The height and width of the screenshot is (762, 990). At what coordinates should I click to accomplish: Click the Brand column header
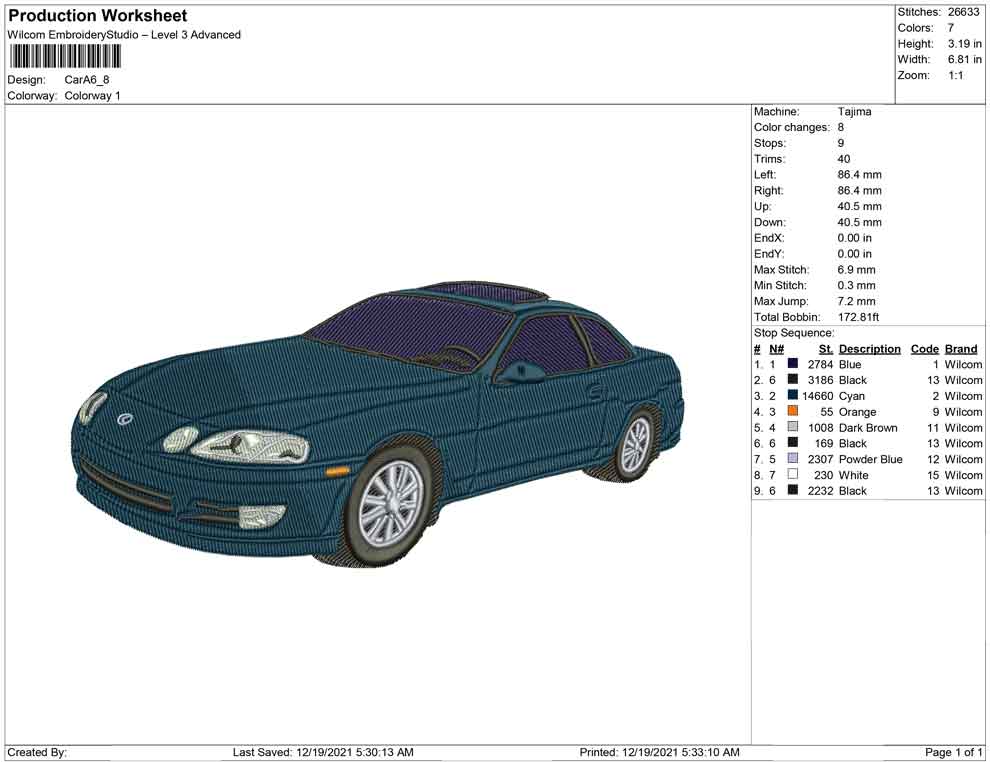click(x=961, y=349)
